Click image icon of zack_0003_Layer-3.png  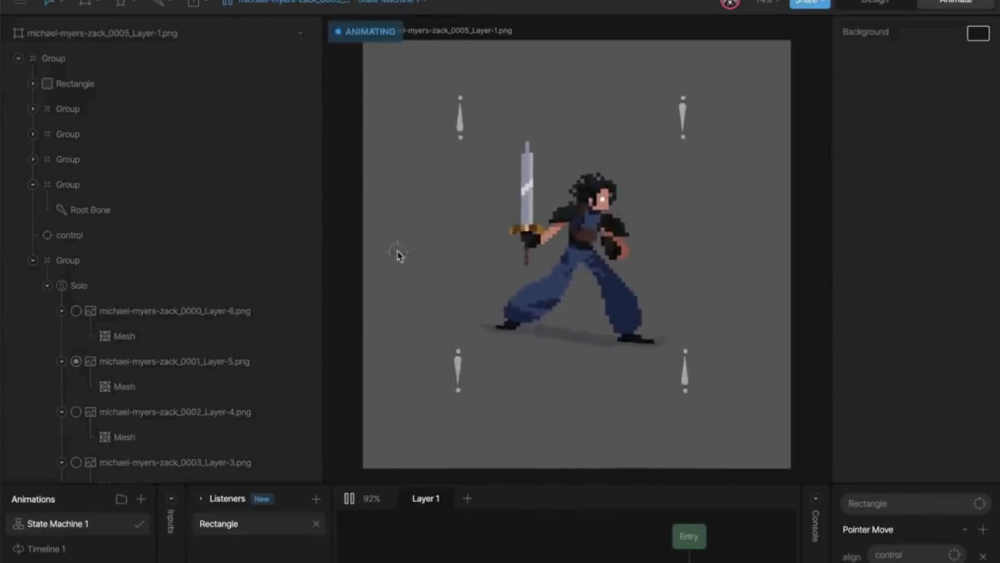point(91,462)
